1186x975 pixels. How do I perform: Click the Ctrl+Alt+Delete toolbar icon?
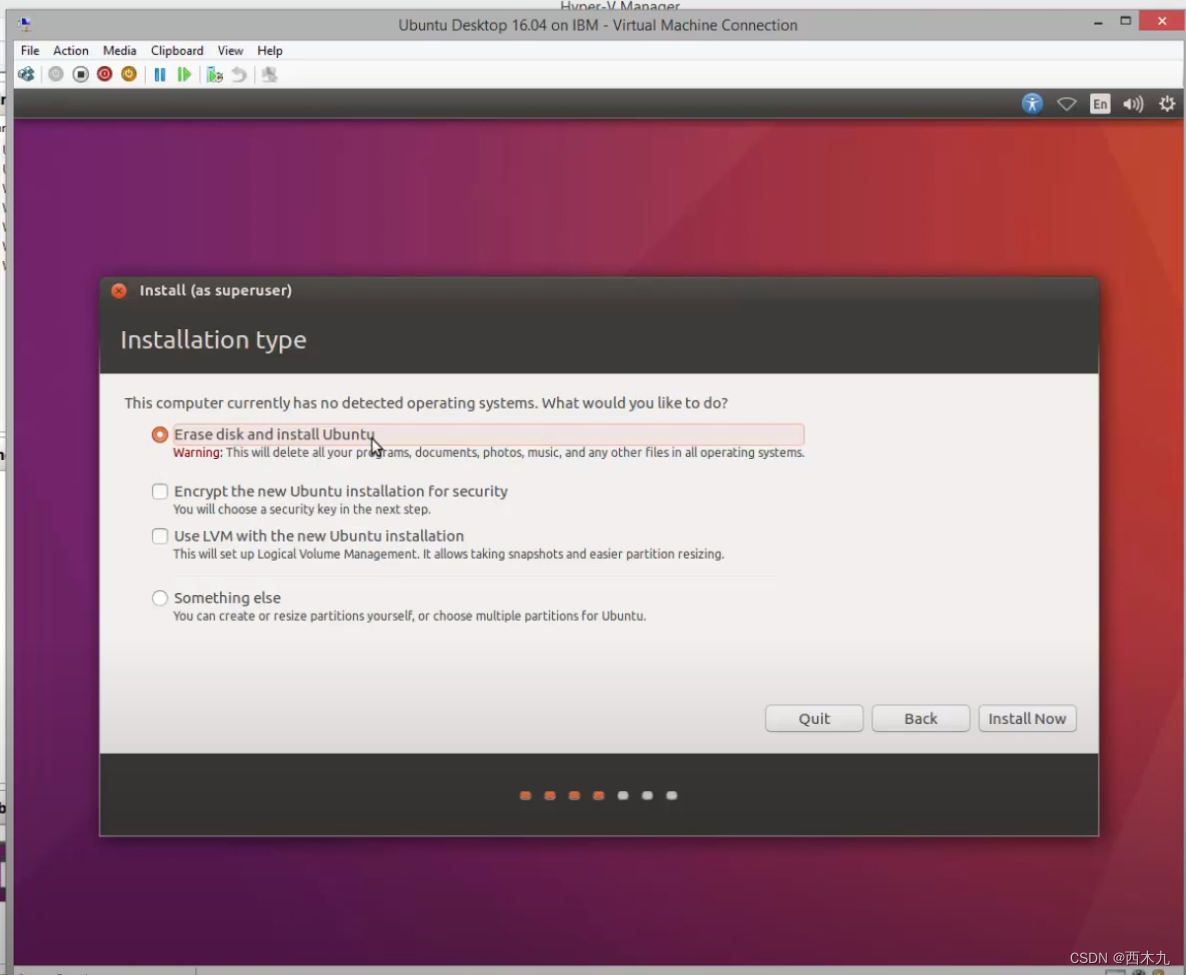tap(26, 74)
